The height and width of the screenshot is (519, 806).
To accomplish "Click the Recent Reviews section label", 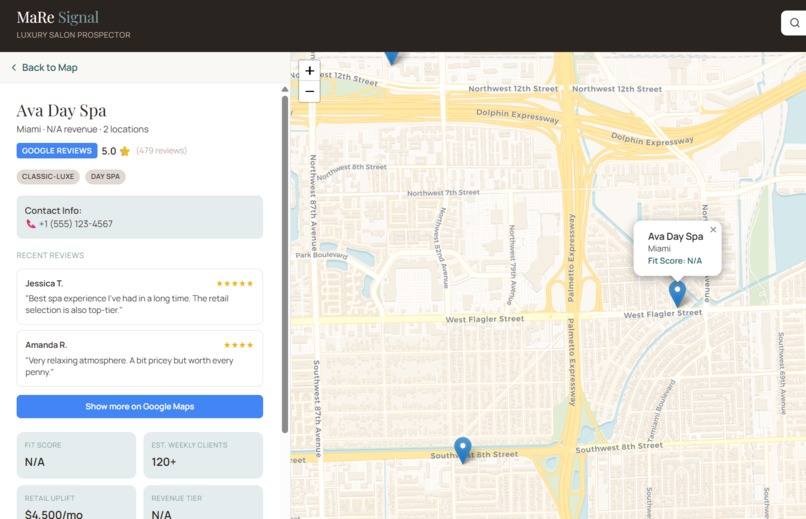I will [x=50, y=255].
